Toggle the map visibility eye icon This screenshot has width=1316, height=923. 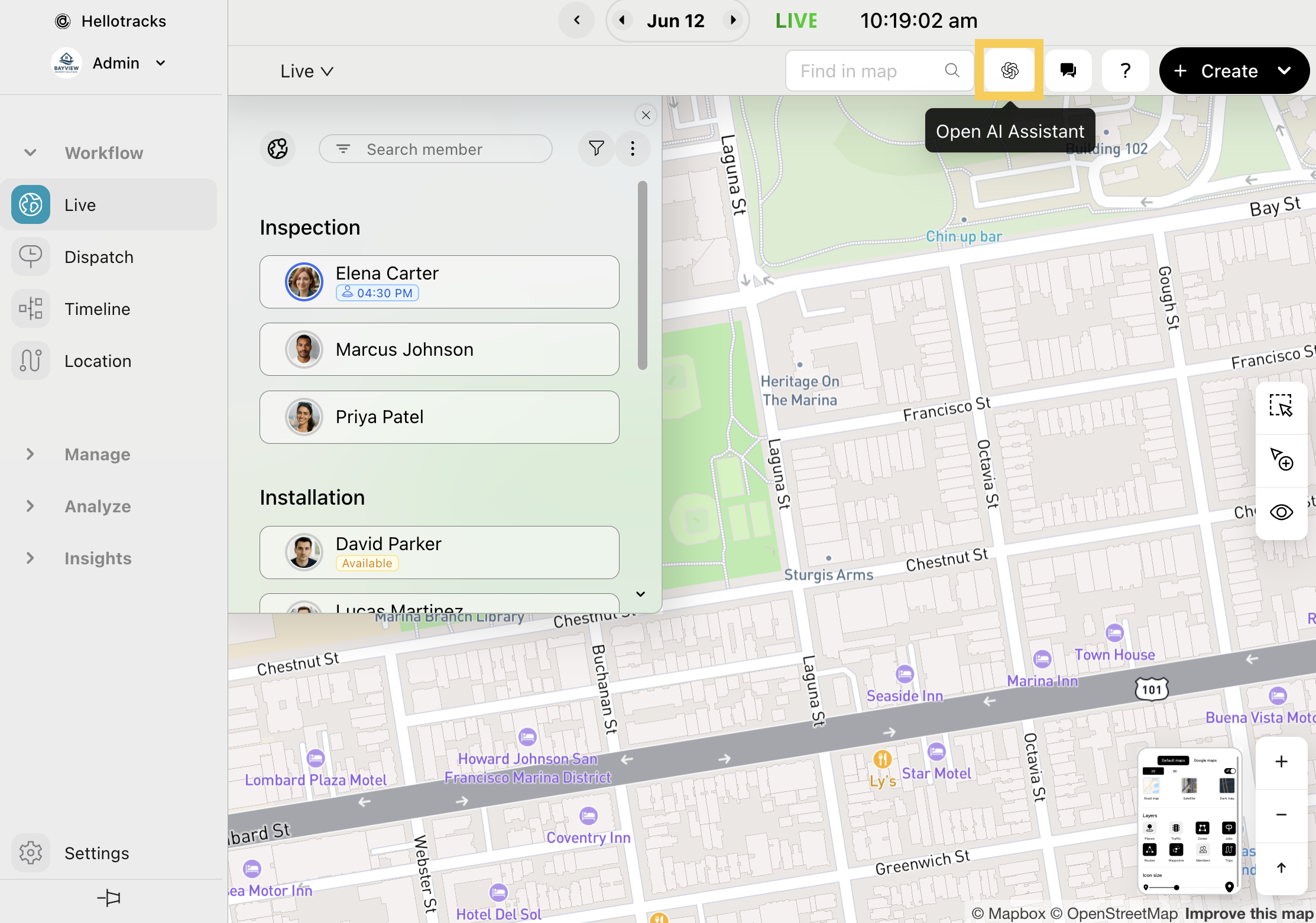(x=1281, y=512)
